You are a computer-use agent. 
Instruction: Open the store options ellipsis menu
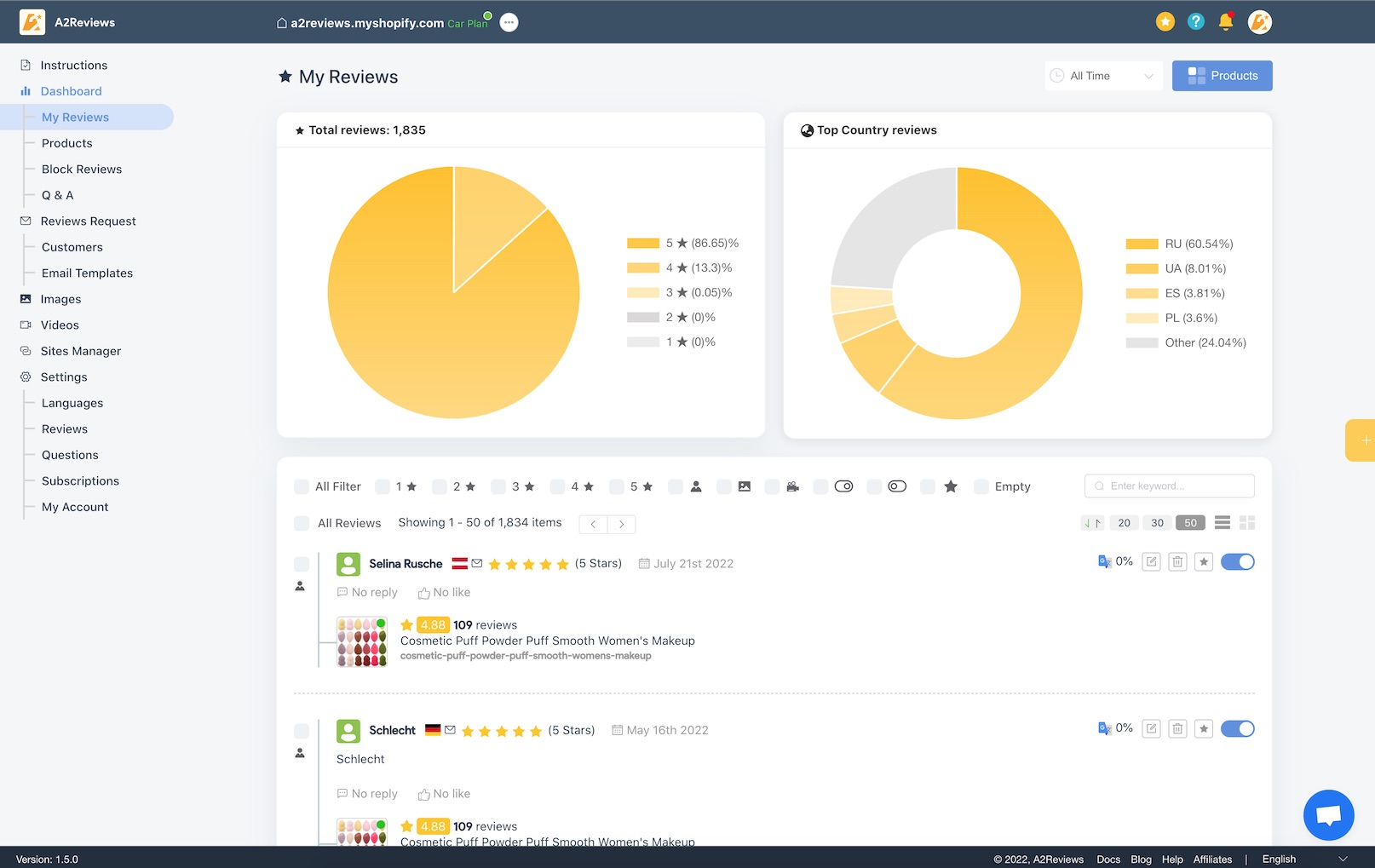(509, 23)
